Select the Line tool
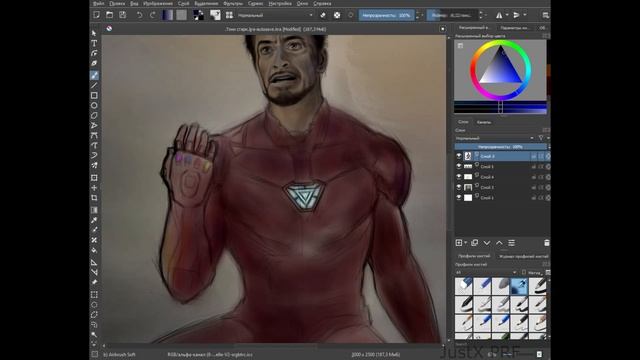The width and height of the screenshot is (640, 360). [x=94, y=85]
